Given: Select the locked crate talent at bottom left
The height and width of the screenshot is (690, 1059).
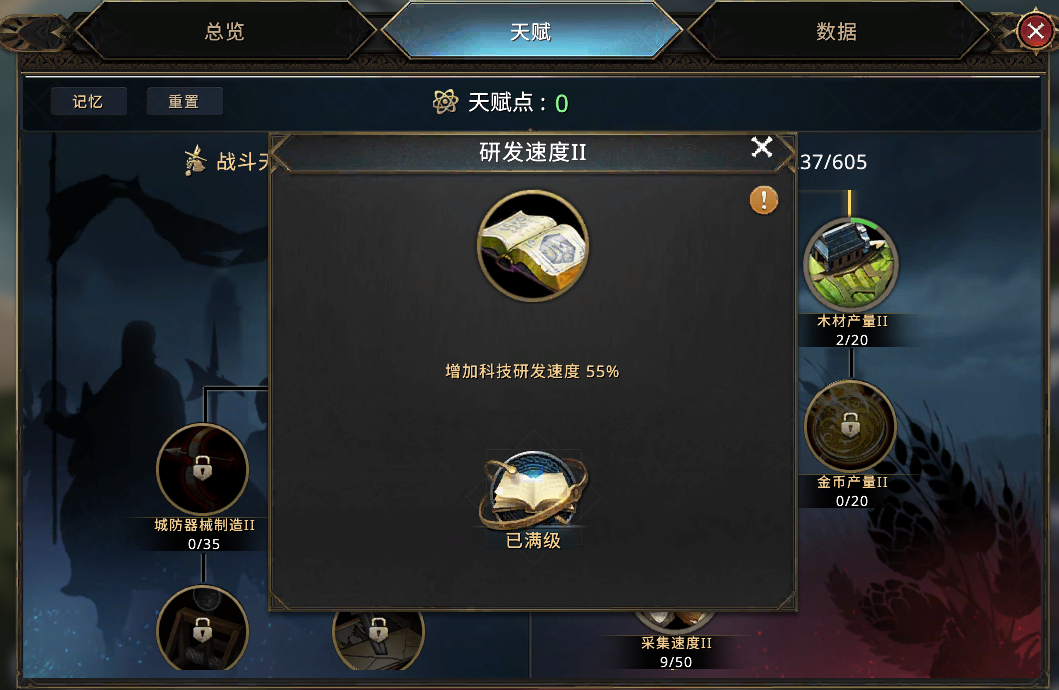Looking at the screenshot, I should click(x=203, y=629).
